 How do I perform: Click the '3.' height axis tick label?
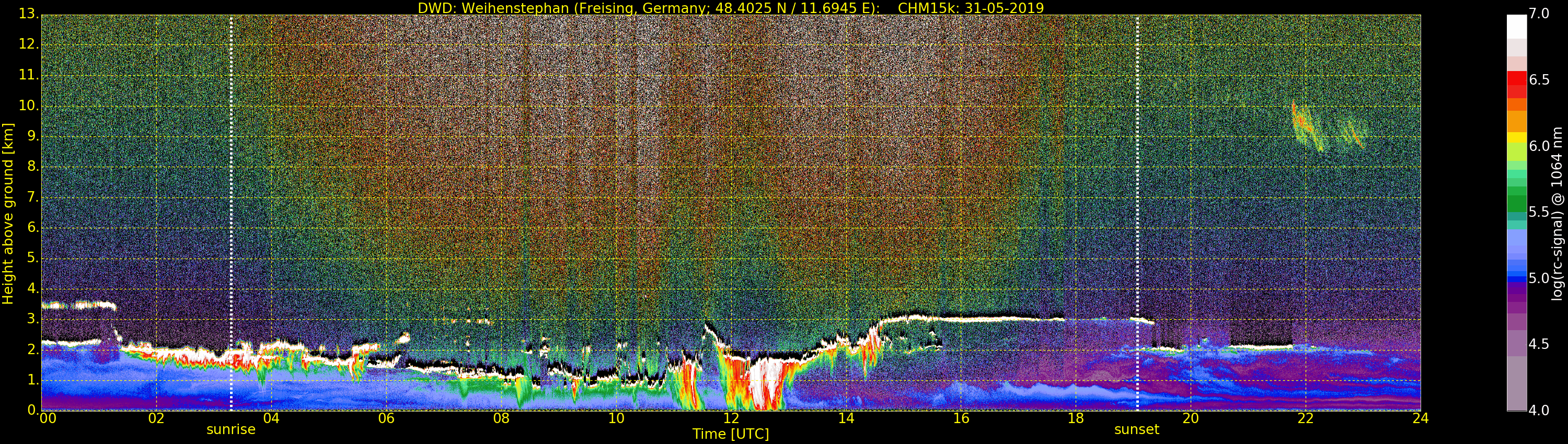tap(33, 319)
